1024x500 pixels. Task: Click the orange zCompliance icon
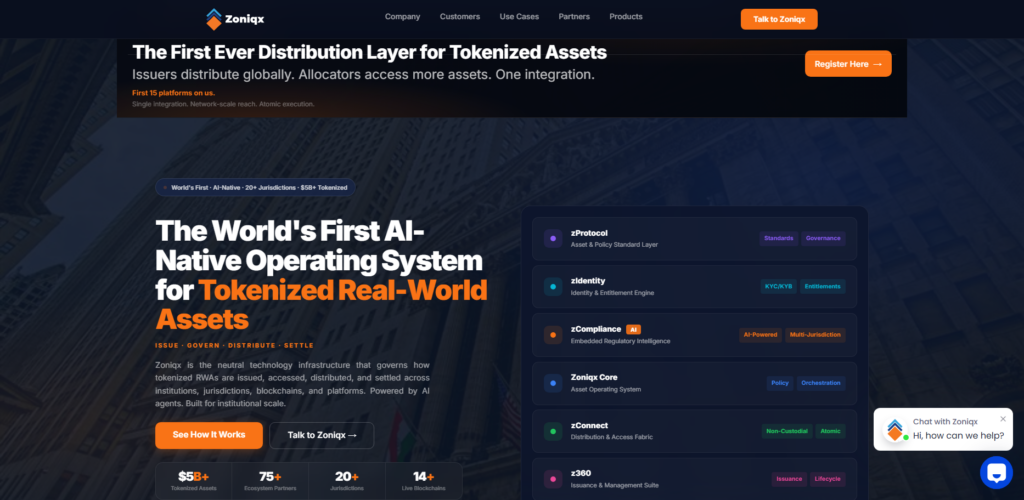(553, 334)
